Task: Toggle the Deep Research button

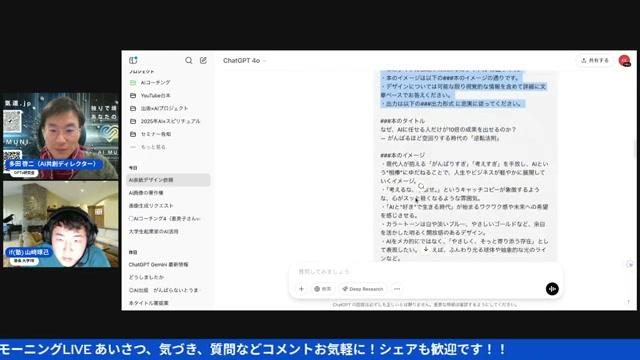Action: 363,289
